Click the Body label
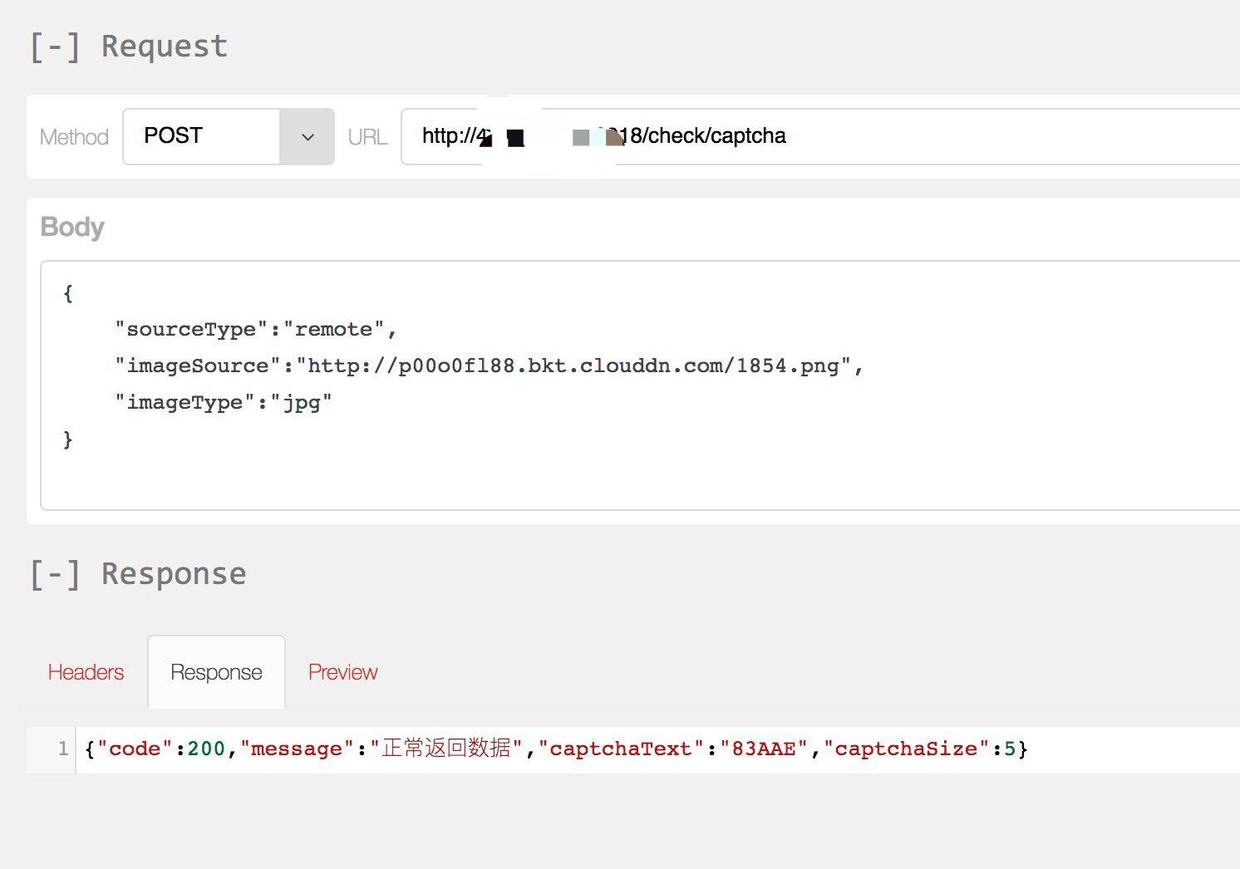1240x869 pixels. [x=72, y=227]
